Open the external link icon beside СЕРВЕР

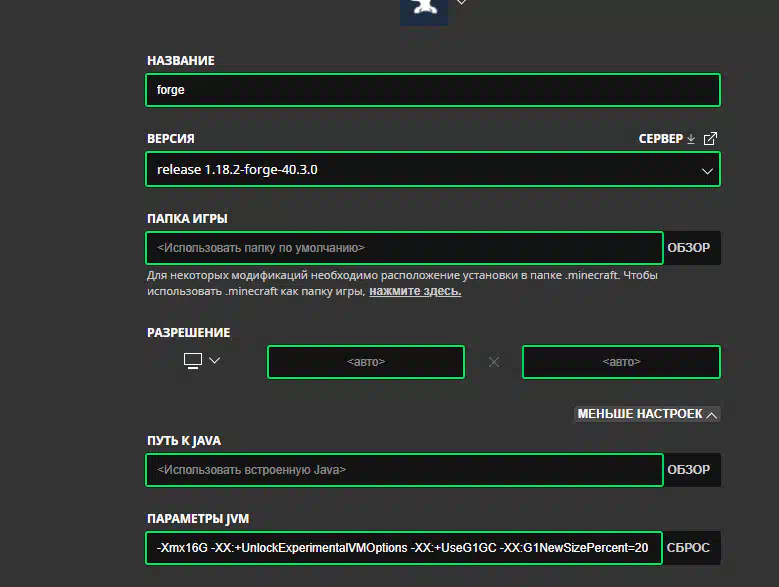(x=710, y=139)
